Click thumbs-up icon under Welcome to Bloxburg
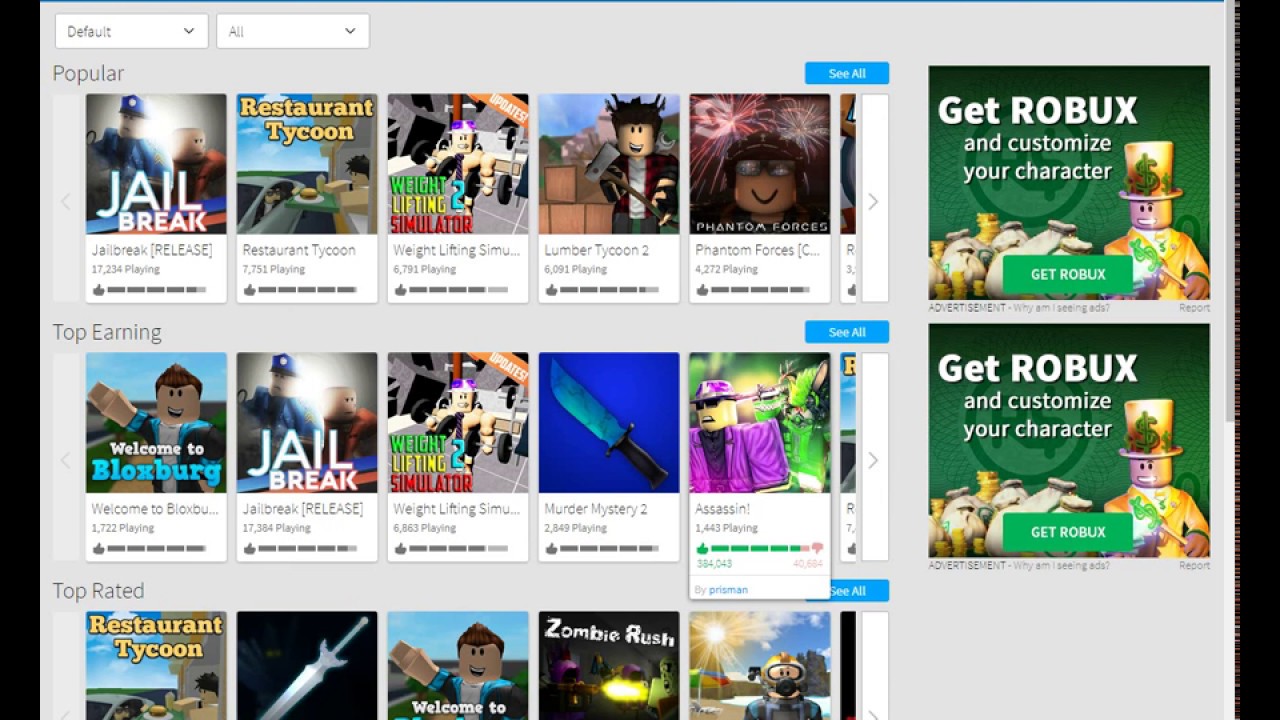Screen dimensions: 1280x720 [x=99, y=549]
